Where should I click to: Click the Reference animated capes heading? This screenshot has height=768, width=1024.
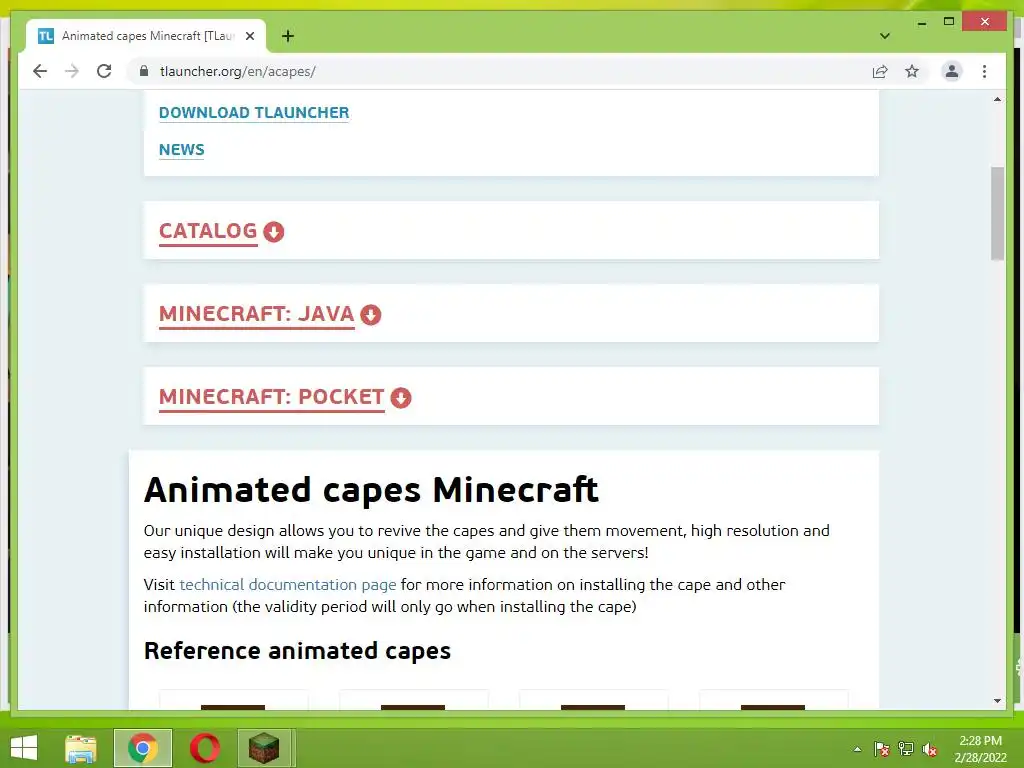(297, 651)
